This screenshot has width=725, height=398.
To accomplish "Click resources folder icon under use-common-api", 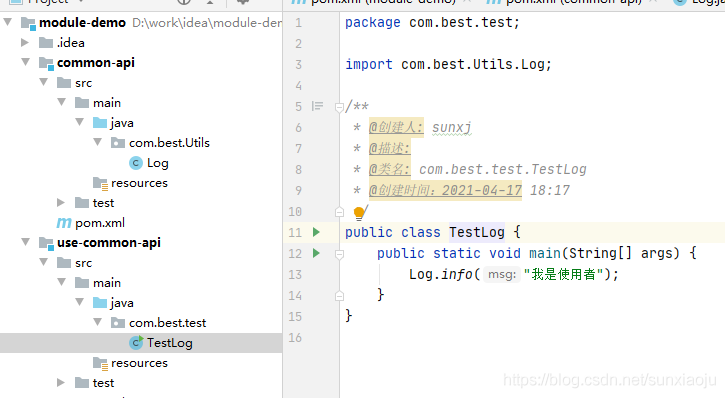I will coord(100,363).
